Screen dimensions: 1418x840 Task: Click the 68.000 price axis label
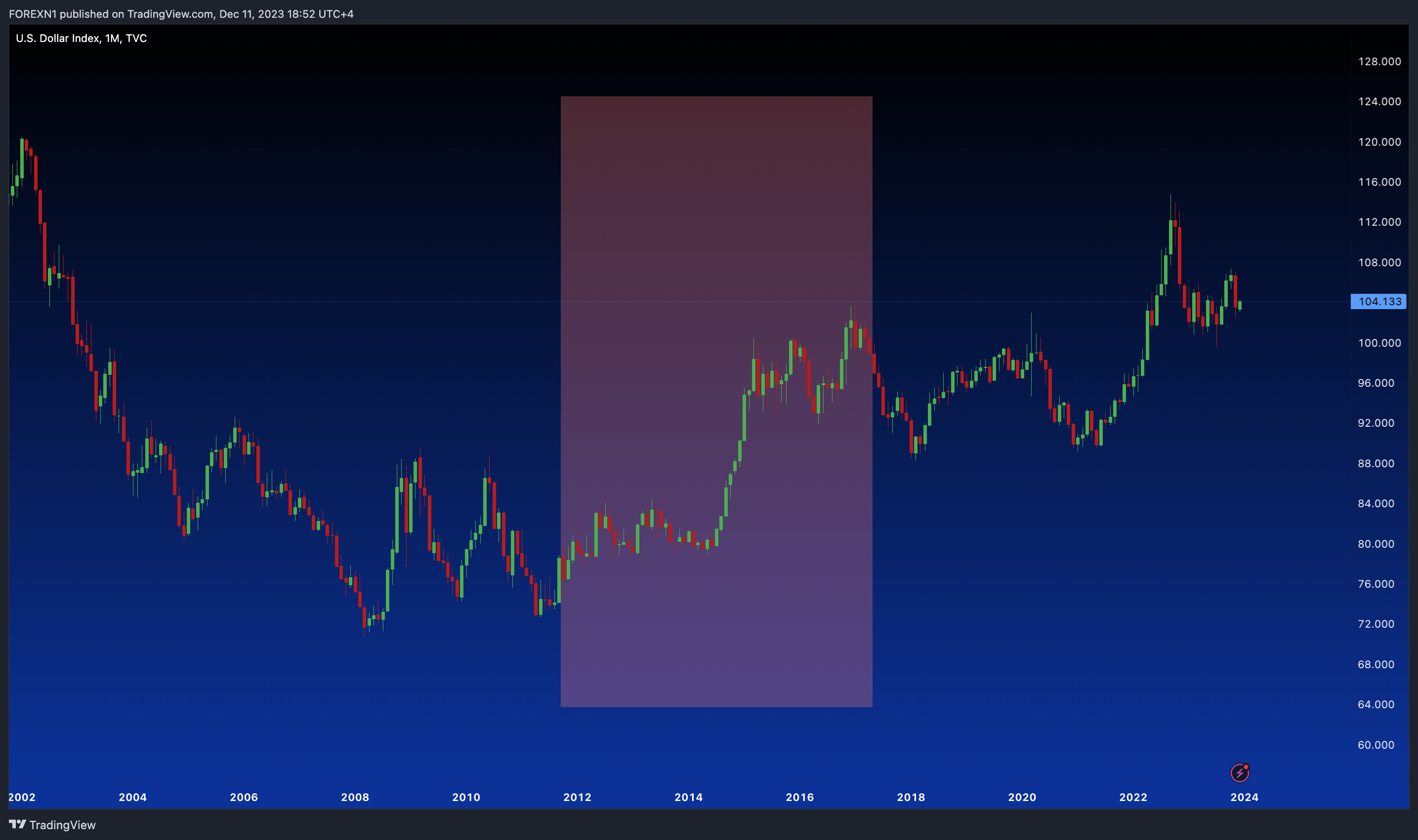tap(1376, 664)
